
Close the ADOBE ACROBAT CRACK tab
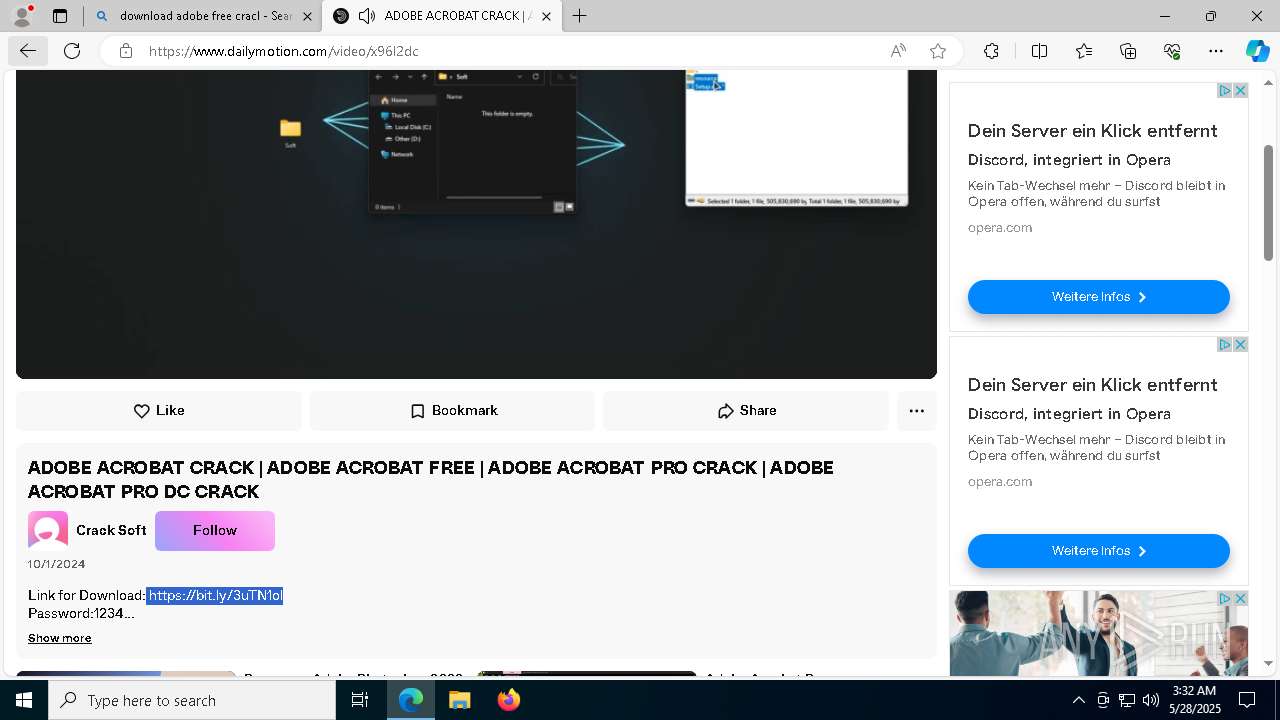546,16
